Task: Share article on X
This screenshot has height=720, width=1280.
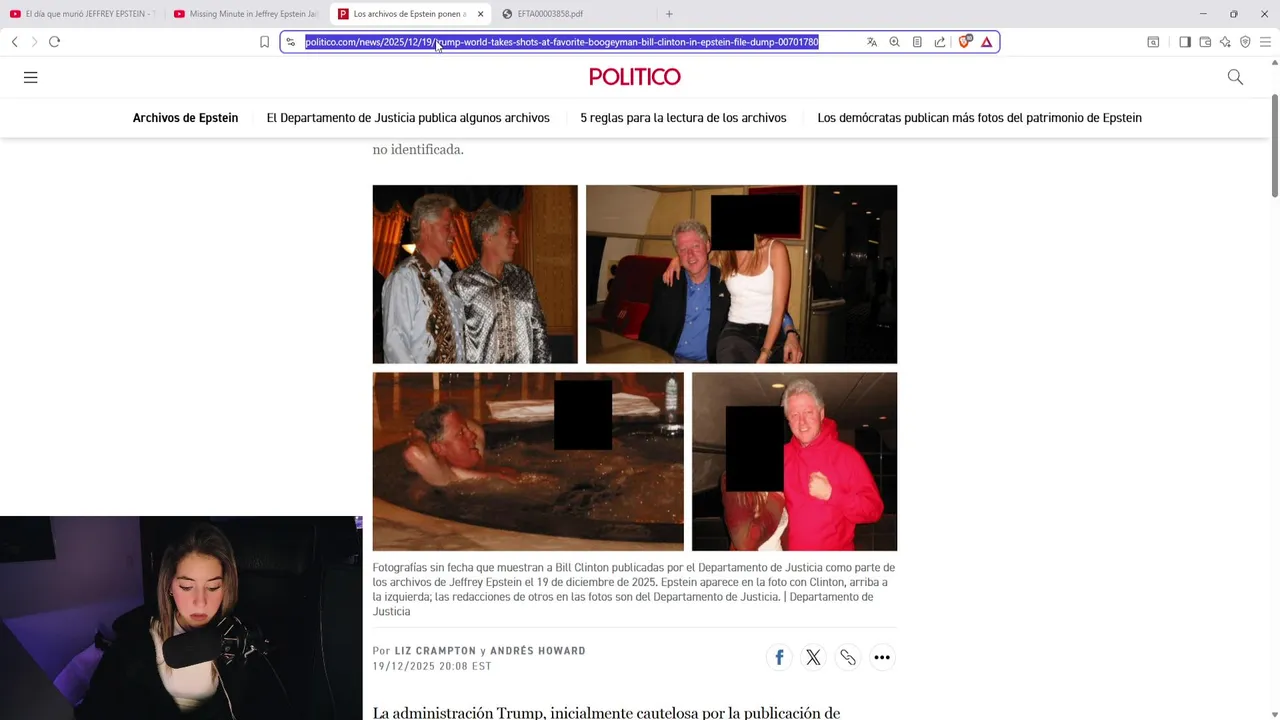Action: pyautogui.click(x=813, y=657)
